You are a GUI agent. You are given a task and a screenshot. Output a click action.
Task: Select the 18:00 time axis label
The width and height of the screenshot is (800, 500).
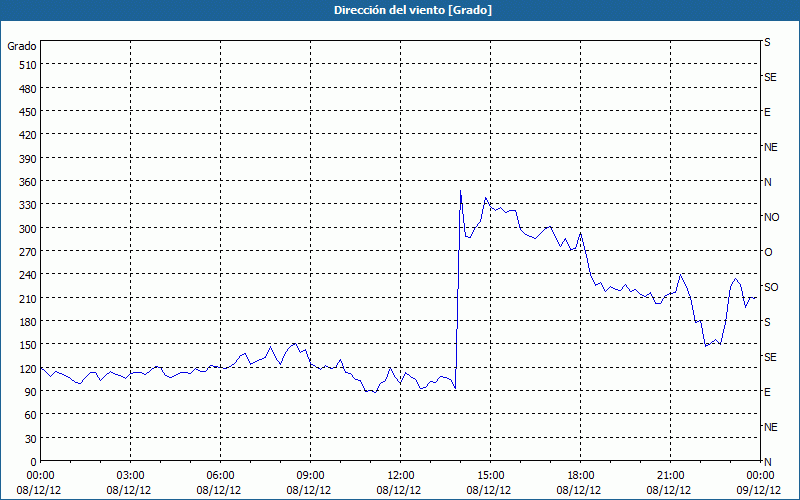[x=581, y=476]
